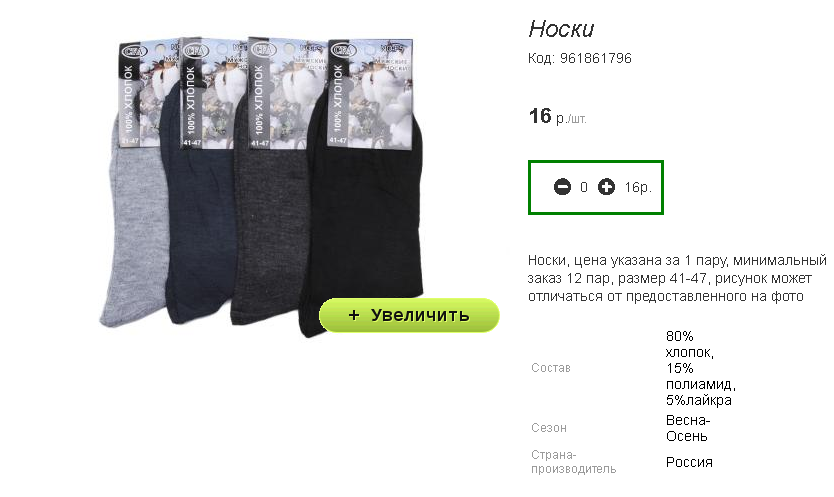Increase quantity with the plus icon

pyautogui.click(x=606, y=187)
